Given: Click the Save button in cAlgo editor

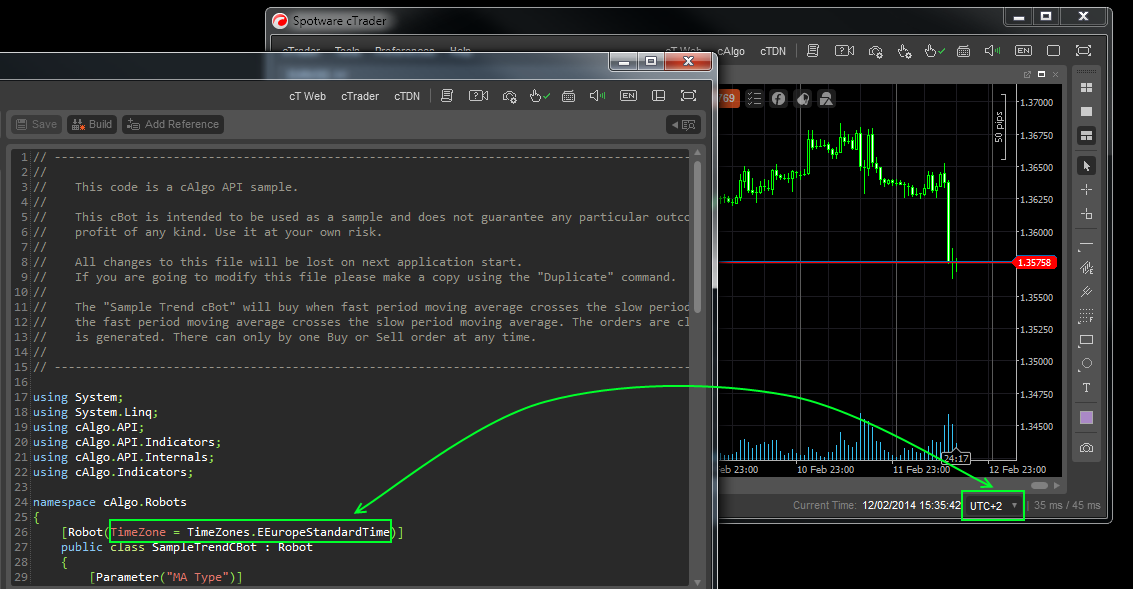Looking at the screenshot, I should click(x=36, y=124).
